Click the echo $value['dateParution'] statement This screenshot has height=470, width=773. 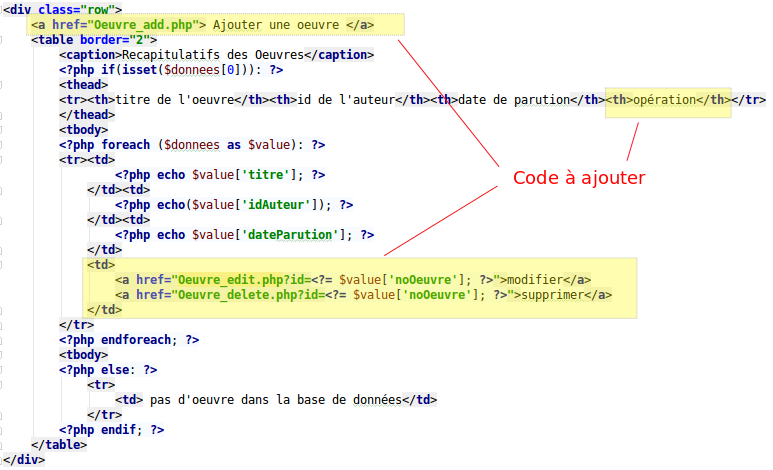click(x=244, y=234)
